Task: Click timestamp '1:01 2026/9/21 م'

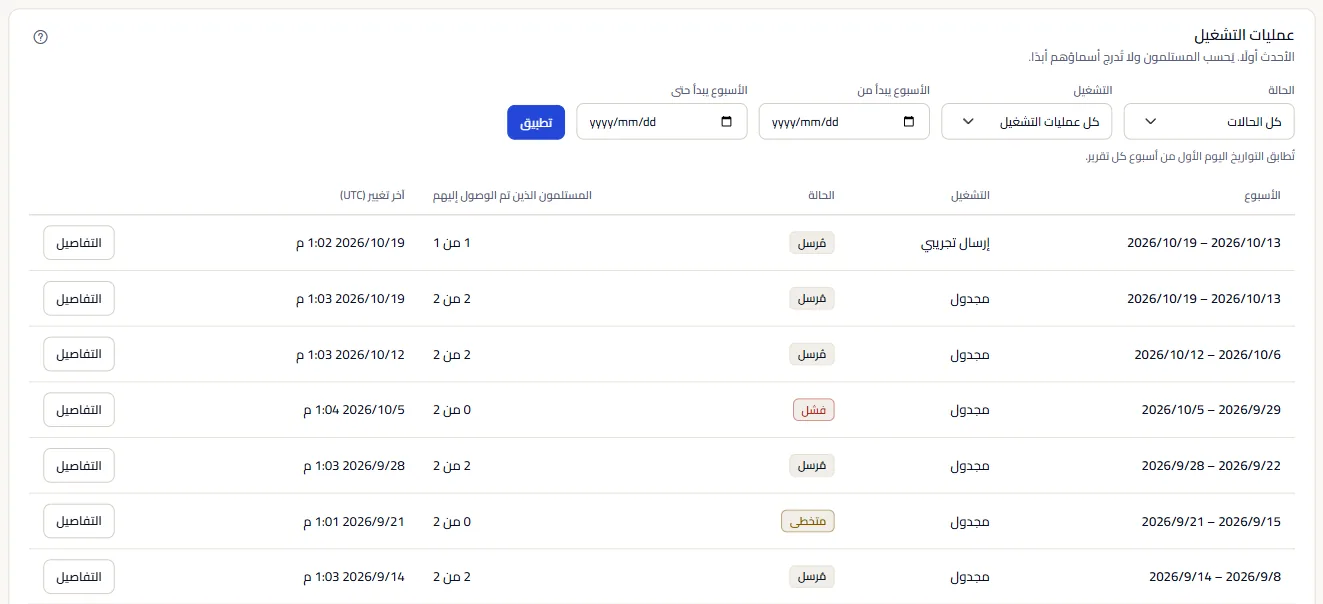Action: click(x=354, y=521)
